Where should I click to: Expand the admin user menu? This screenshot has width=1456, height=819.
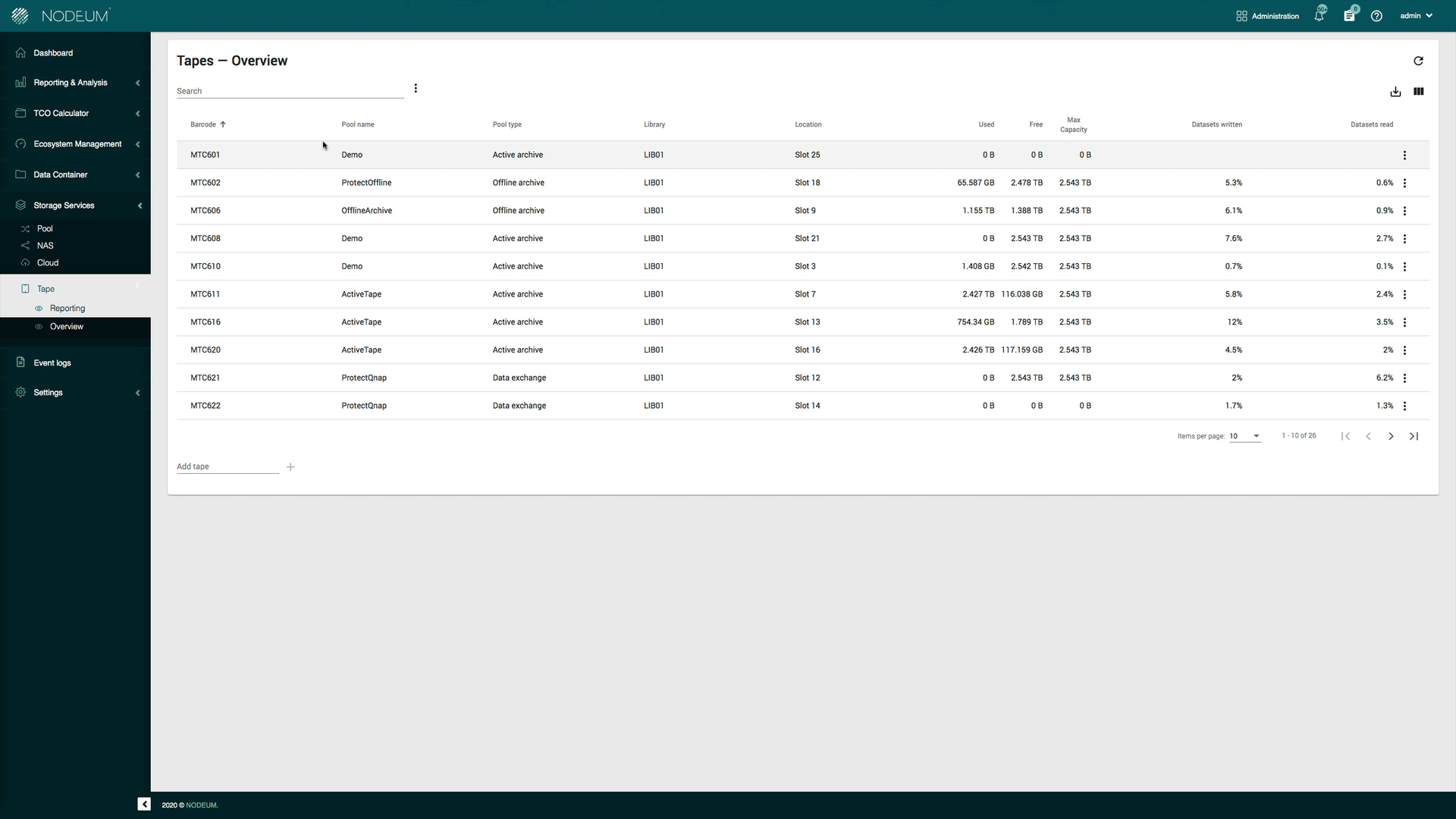point(1415,15)
